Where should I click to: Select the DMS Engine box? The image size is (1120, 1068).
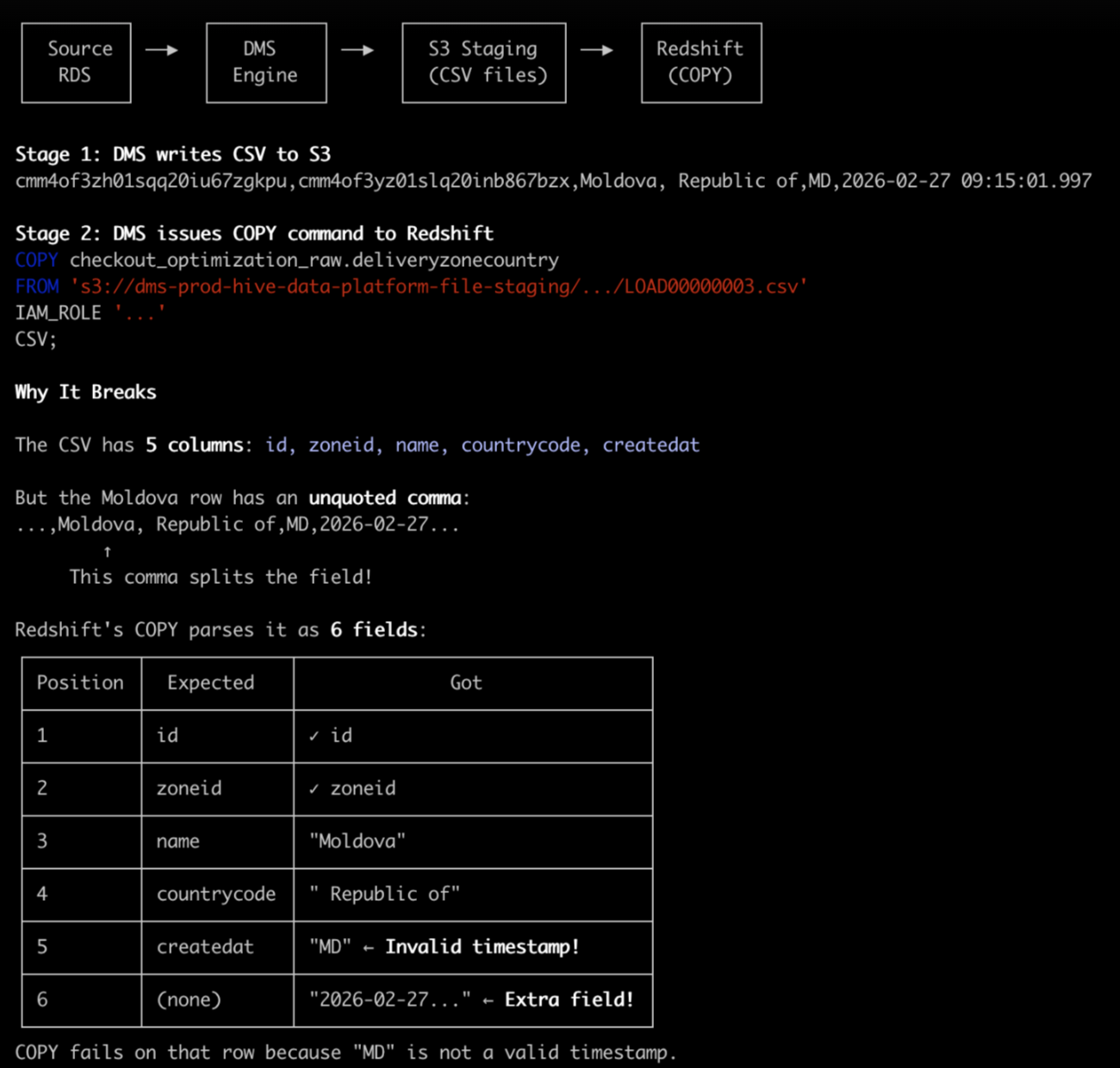pos(266,63)
